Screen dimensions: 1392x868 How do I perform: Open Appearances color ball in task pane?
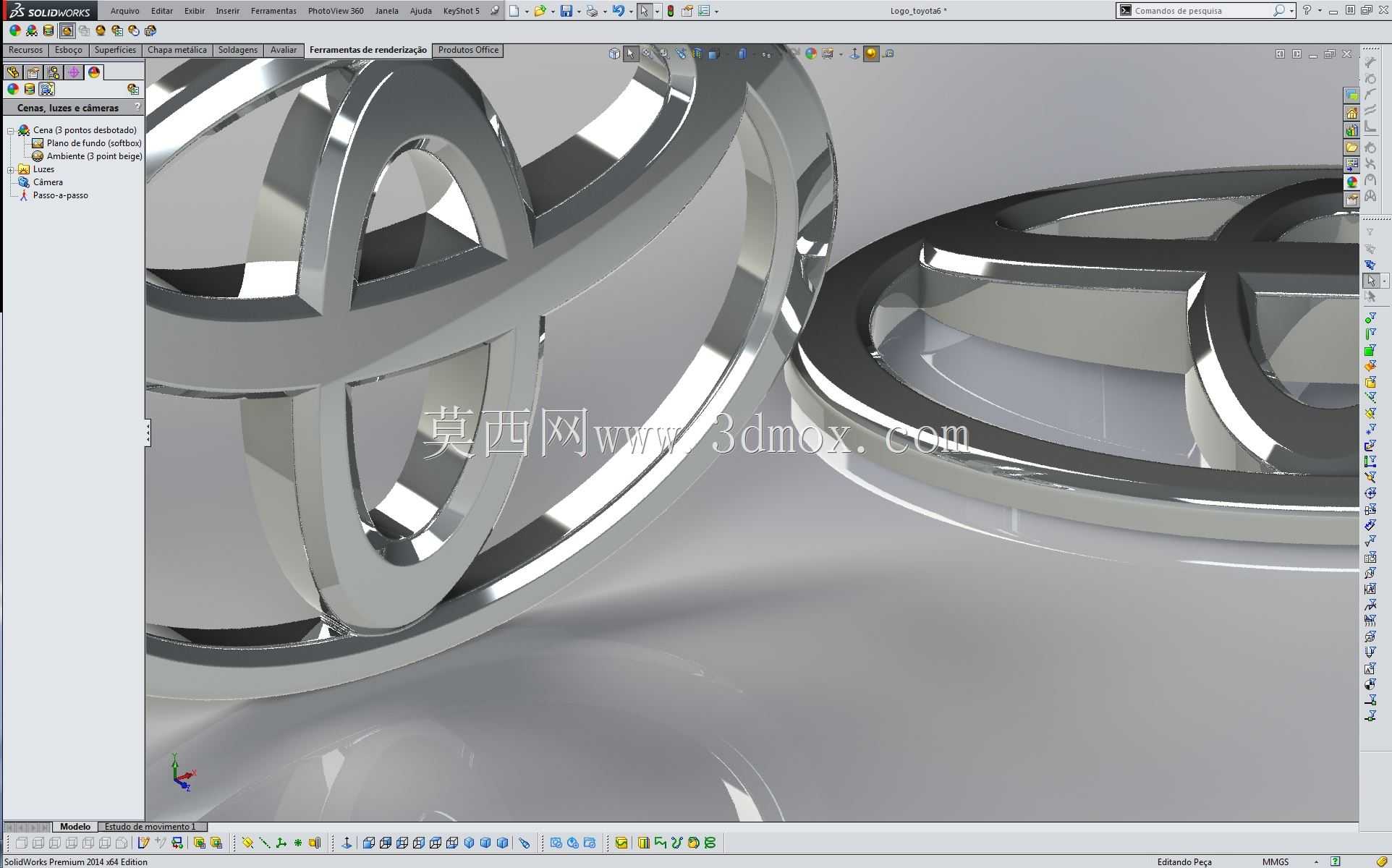[x=1351, y=182]
